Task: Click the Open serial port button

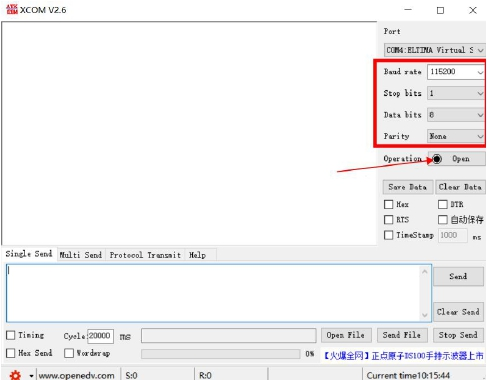Action: click(457, 159)
